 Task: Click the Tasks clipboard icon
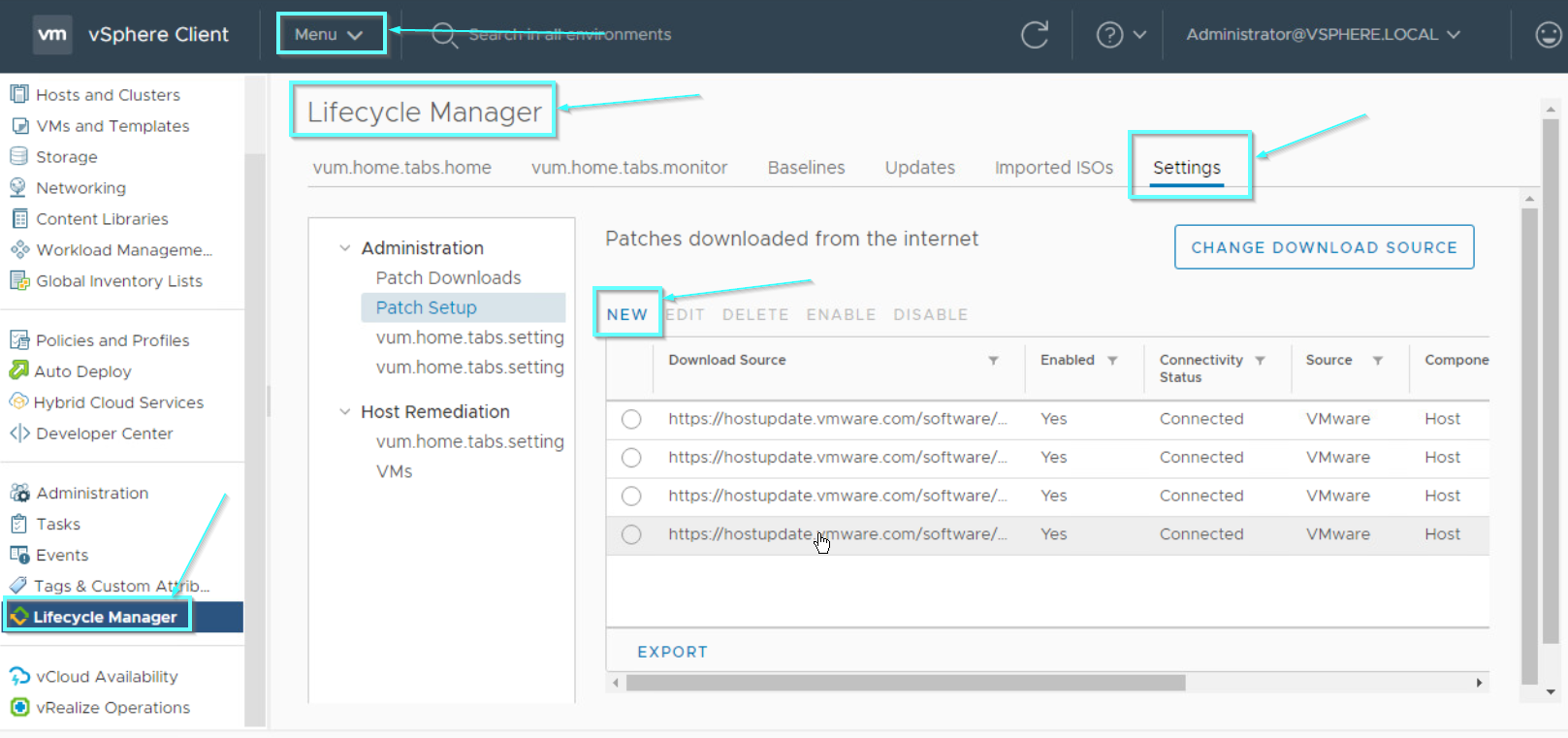coord(18,524)
